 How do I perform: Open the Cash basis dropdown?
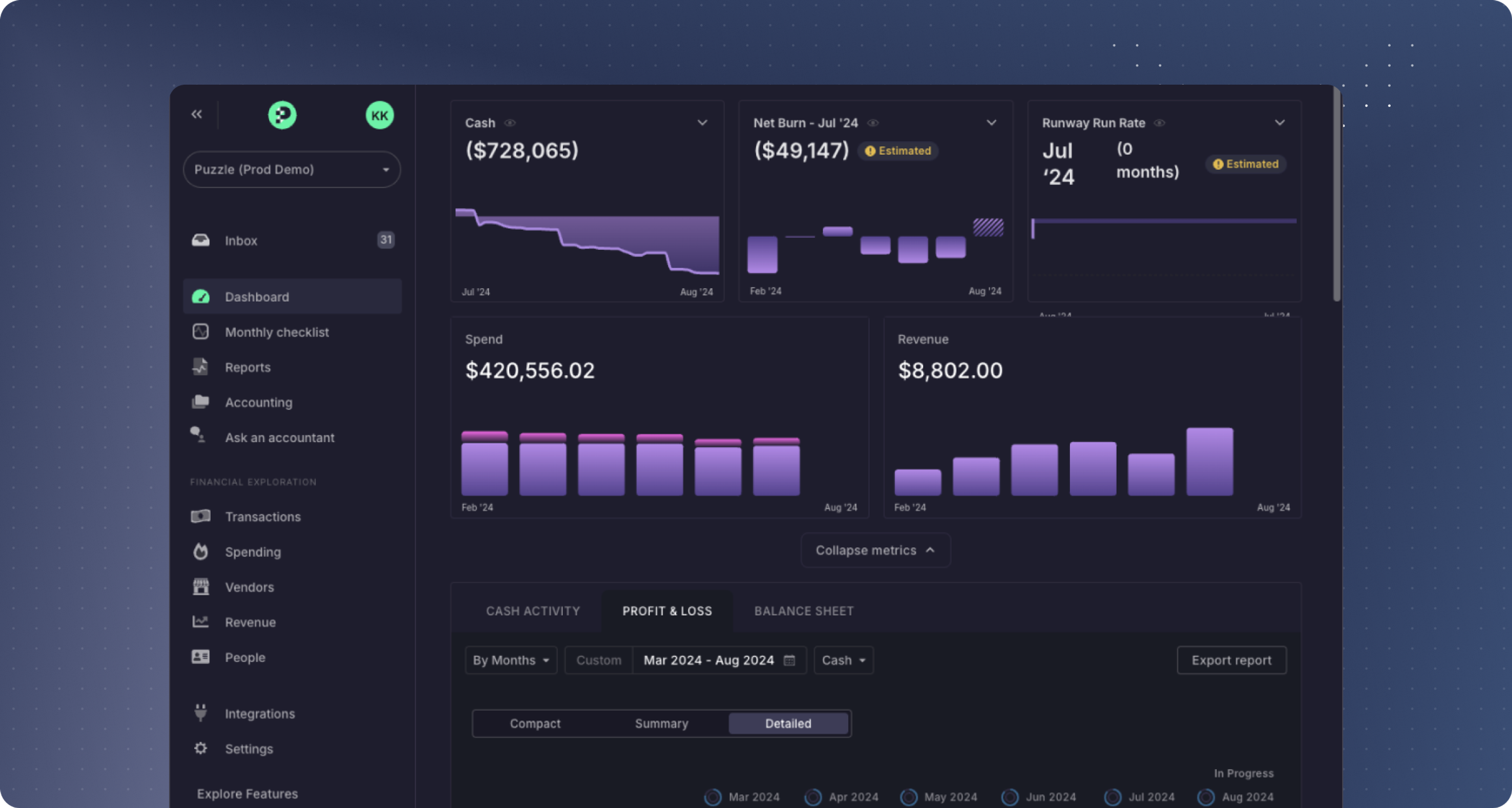pyautogui.click(x=843, y=660)
